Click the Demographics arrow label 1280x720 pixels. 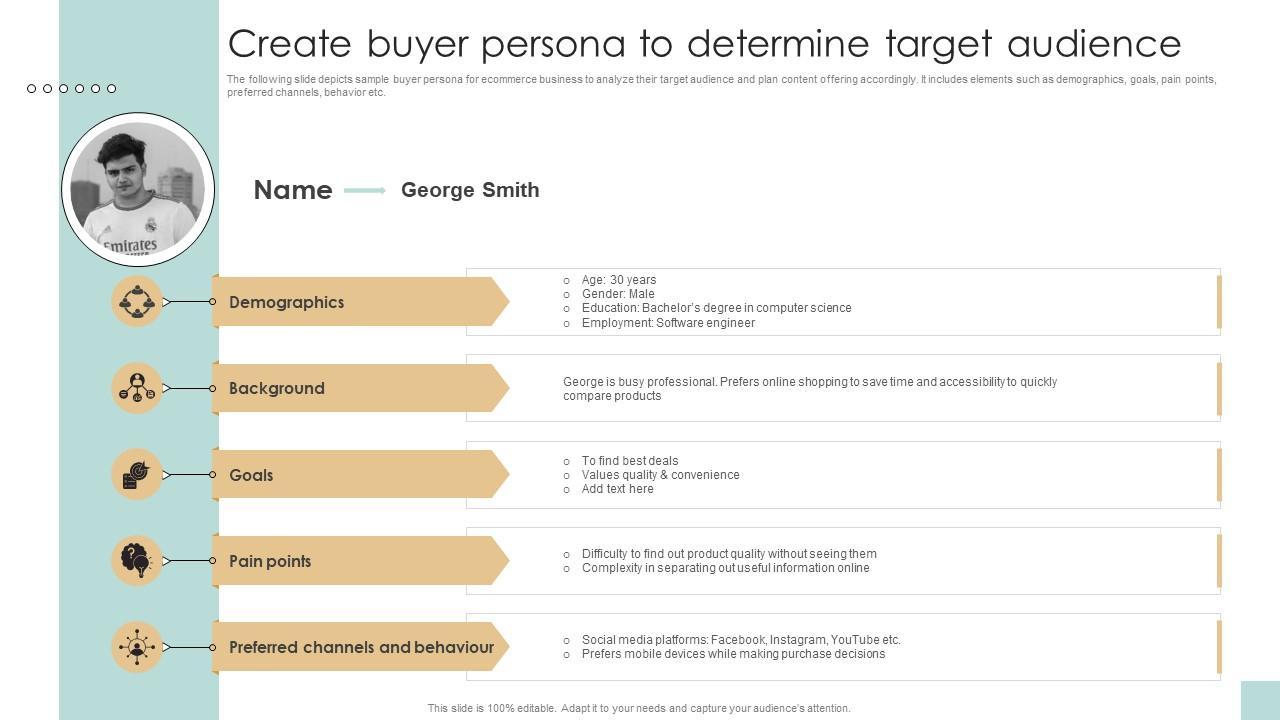[x=286, y=302]
